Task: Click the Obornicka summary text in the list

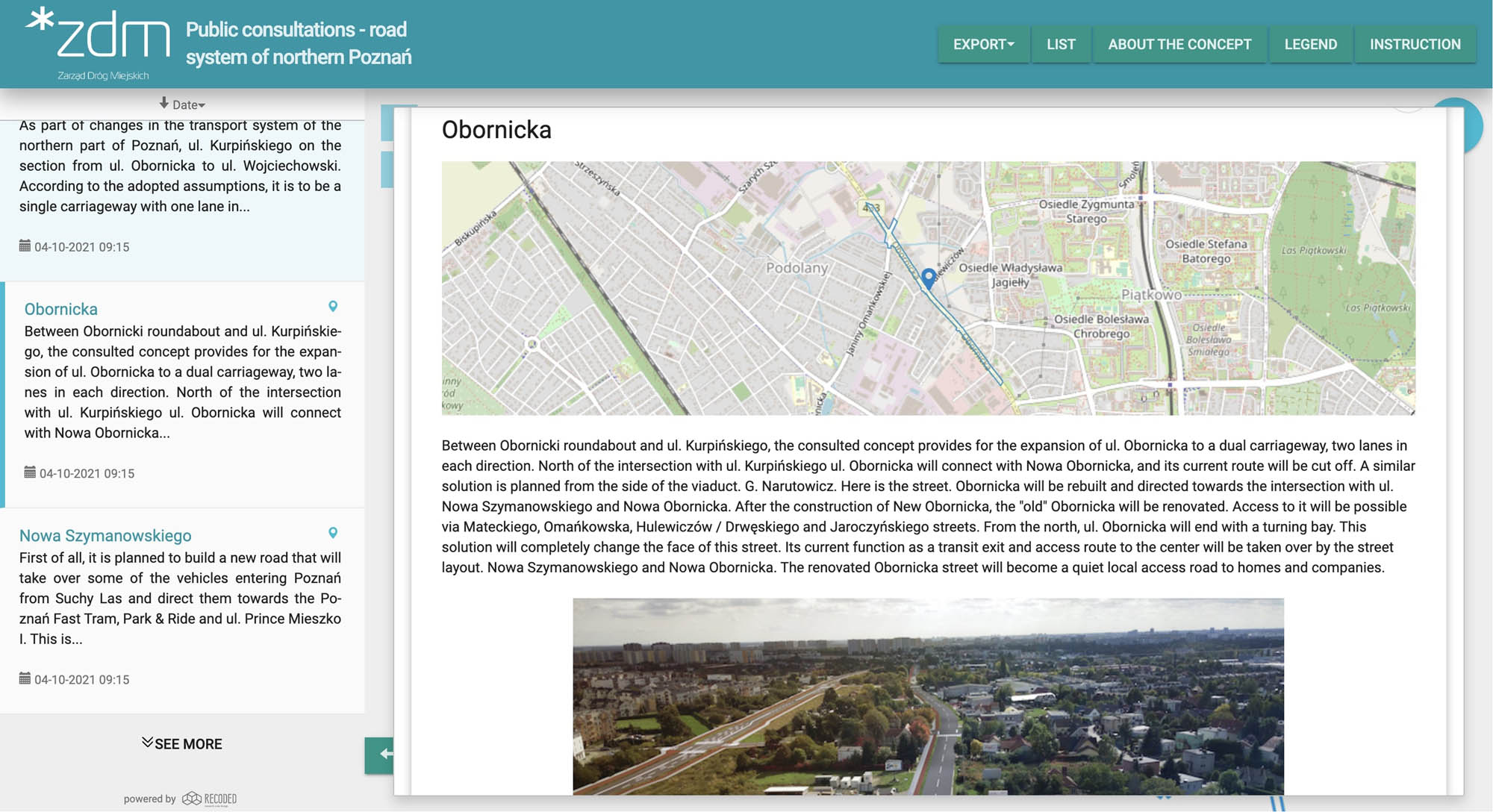Action: pyautogui.click(x=182, y=382)
